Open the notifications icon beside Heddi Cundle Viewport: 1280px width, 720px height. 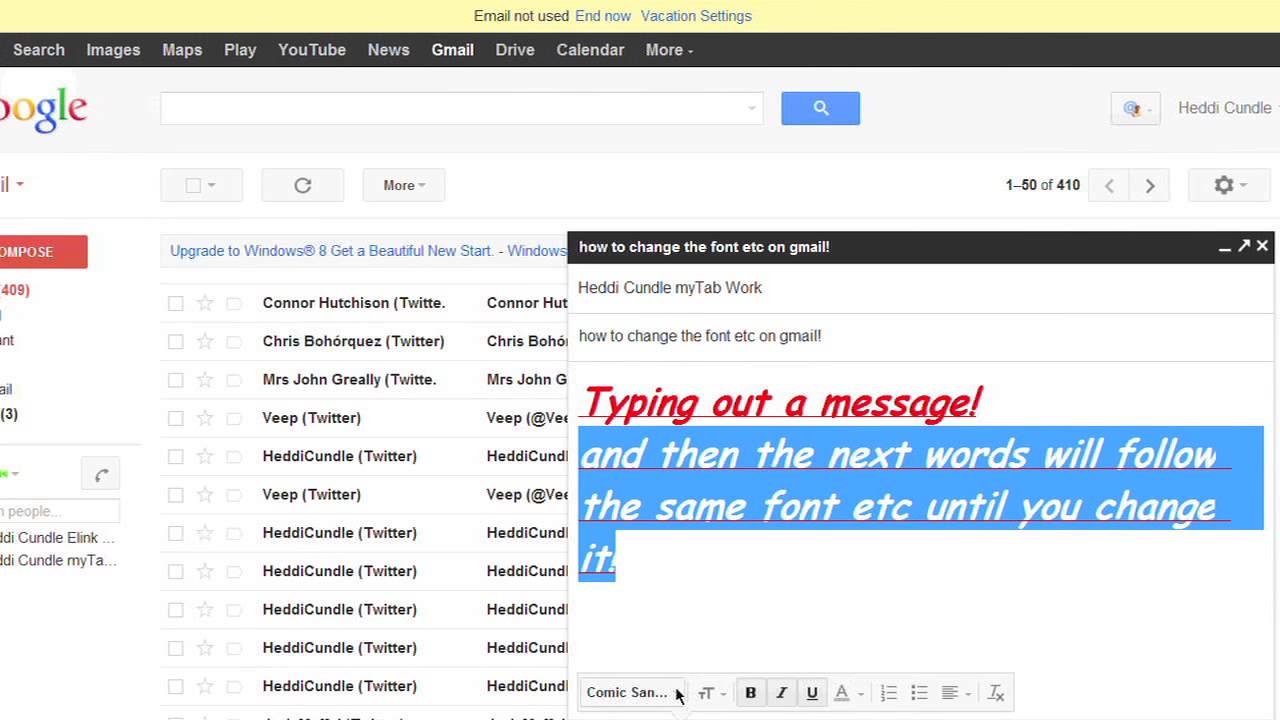(1135, 109)
